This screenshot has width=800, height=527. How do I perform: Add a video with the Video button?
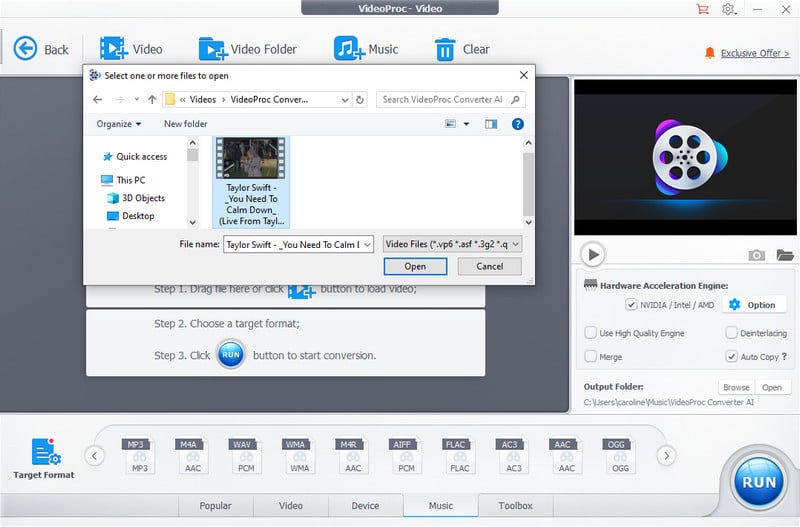pos(131,49)
